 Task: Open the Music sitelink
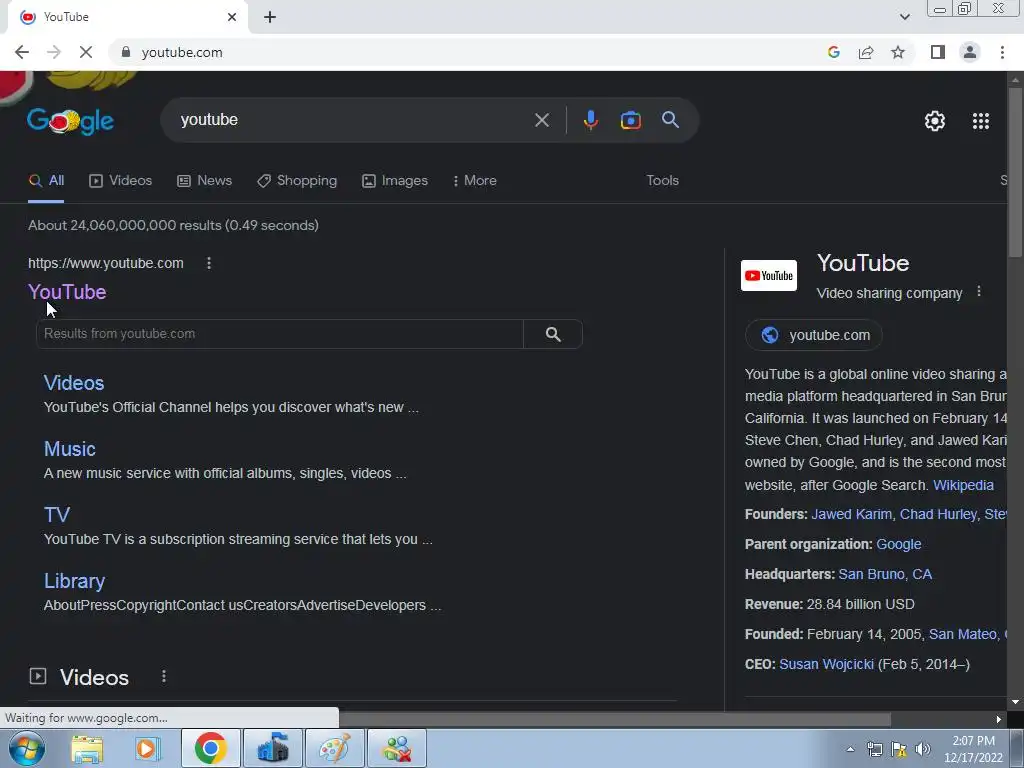click(x=70, y=449)
